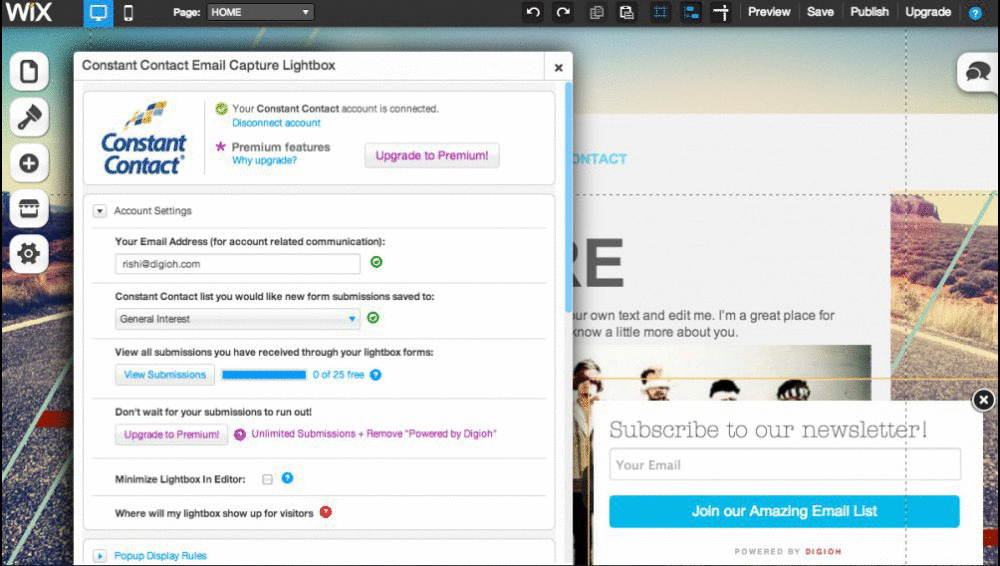1000x566 pixels.
Task: Click the Your Email popup field
Action: pos(785,465)
